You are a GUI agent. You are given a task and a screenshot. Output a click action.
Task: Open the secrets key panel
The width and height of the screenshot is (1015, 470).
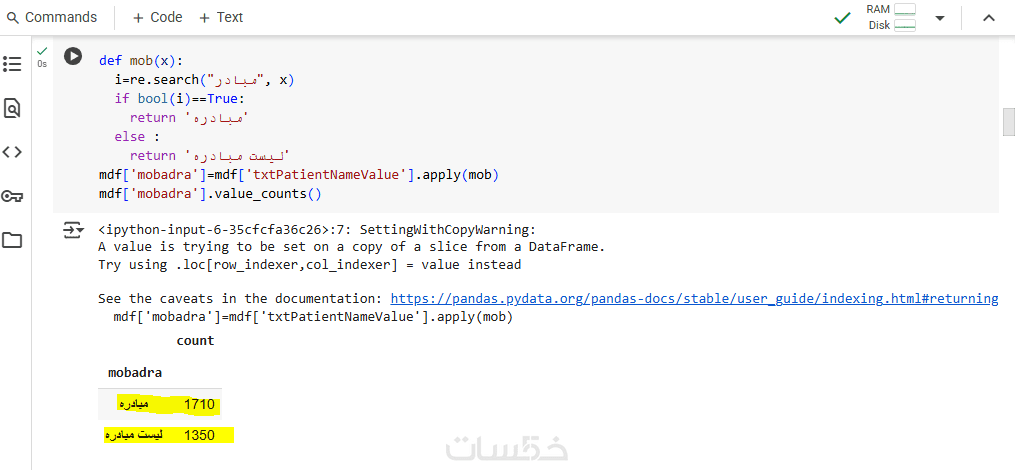(12, 196)
